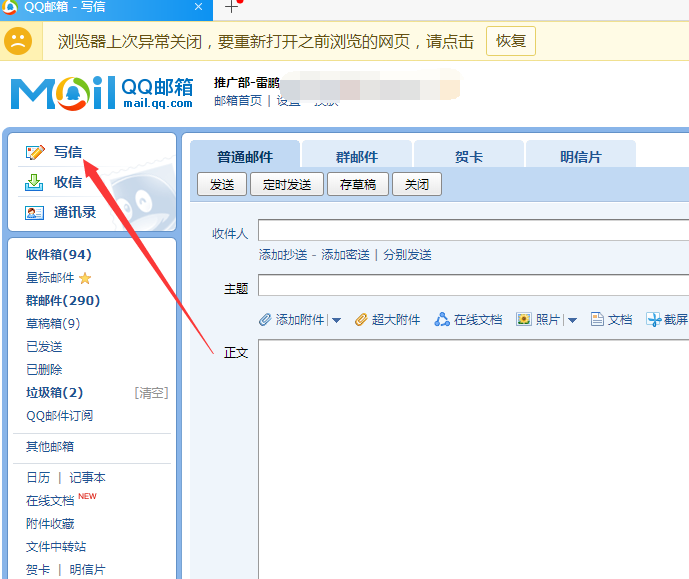
Task: Click the compose pencil icon beside 写信
Action: pos(35,152)
